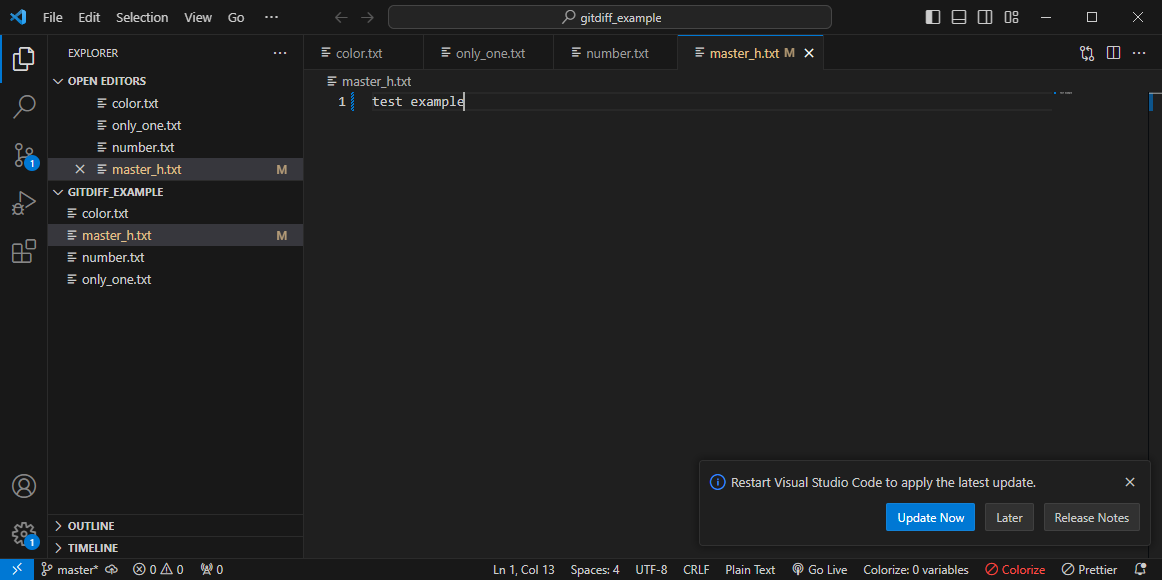Click Ln 1, Col 13 position indicator
The image size is (1162, 580).
click(524, 570)
